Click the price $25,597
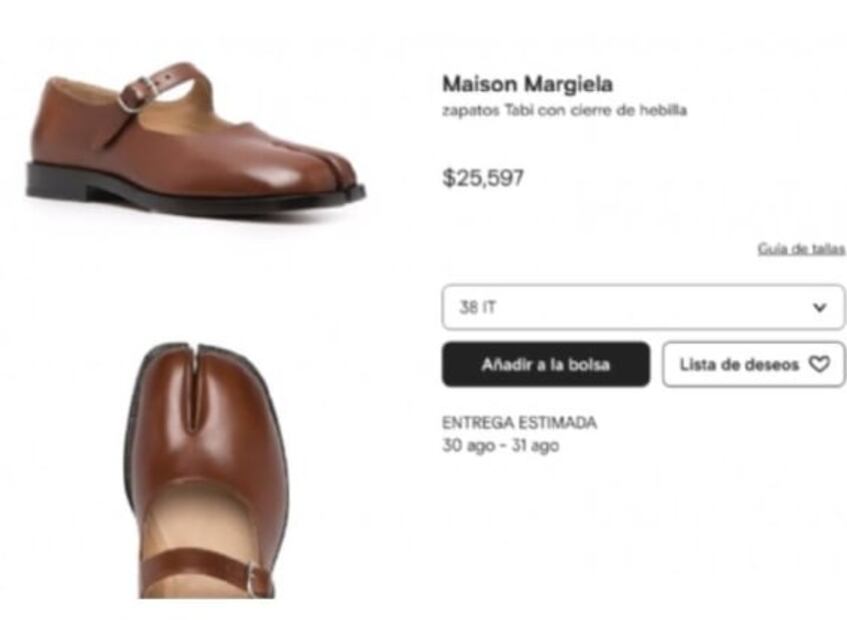This screenshot has width=847, height=620. (482, 180)
